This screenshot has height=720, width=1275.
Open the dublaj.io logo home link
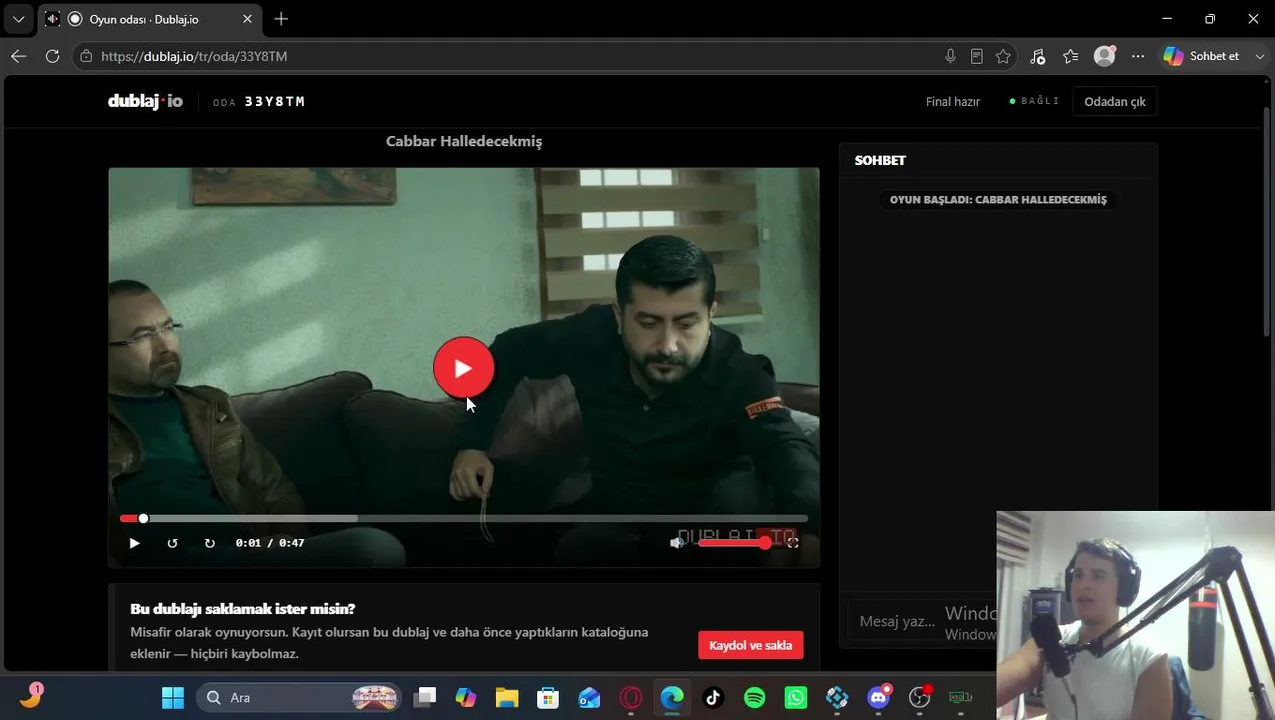pyautogui.click(x=145, y=101)
